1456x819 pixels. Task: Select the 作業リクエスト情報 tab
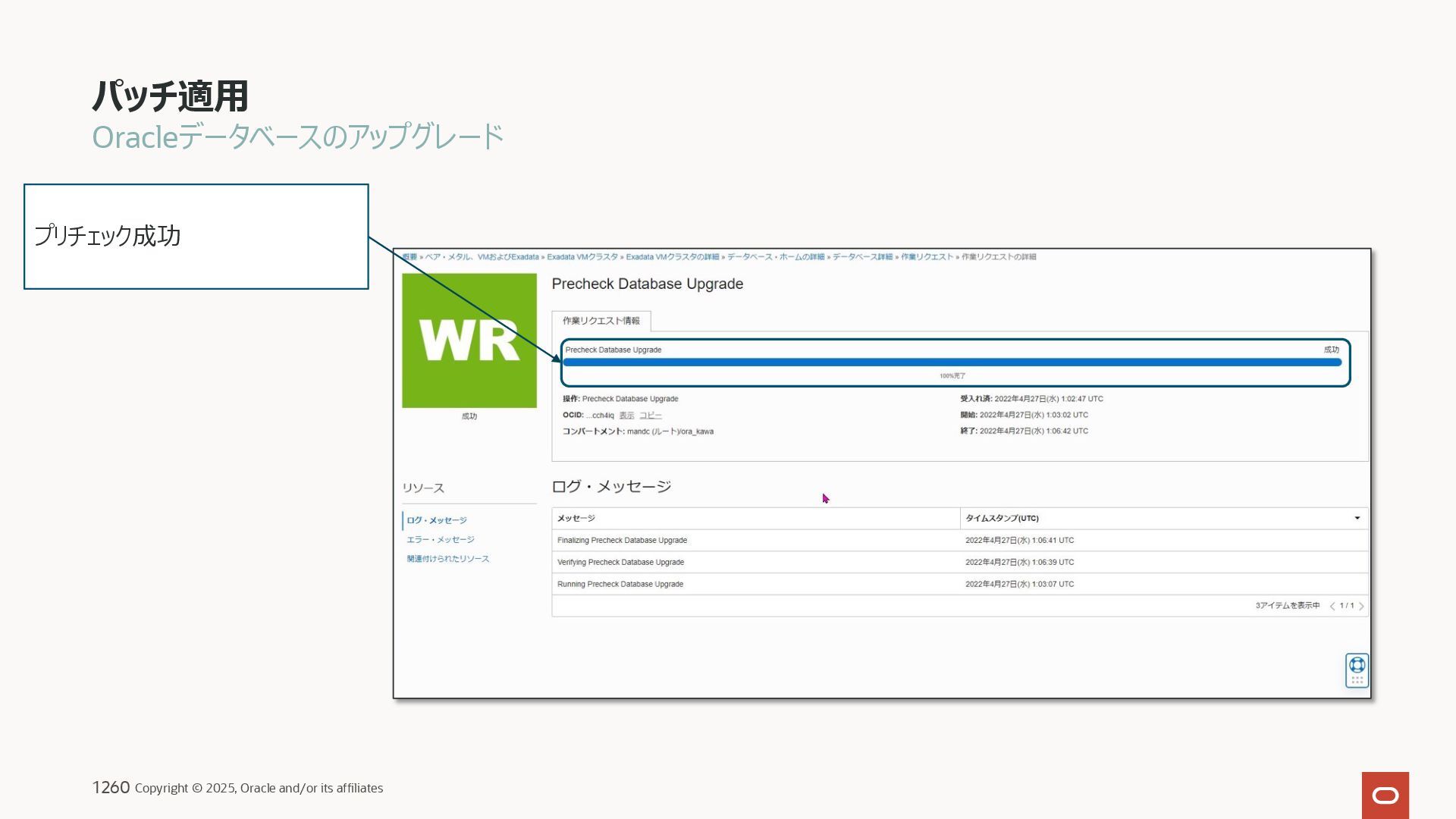point(601,321)
